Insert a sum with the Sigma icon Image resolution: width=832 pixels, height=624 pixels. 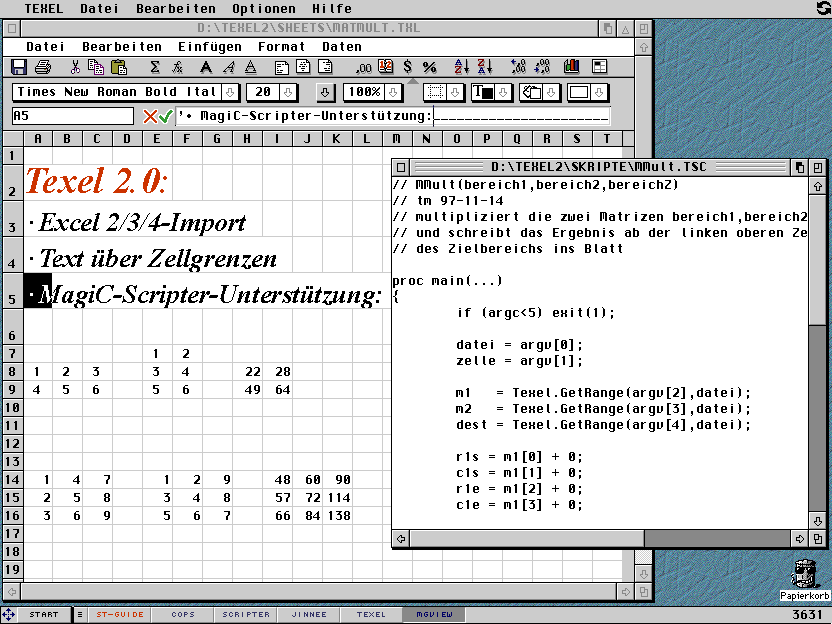tap(154, 67)
